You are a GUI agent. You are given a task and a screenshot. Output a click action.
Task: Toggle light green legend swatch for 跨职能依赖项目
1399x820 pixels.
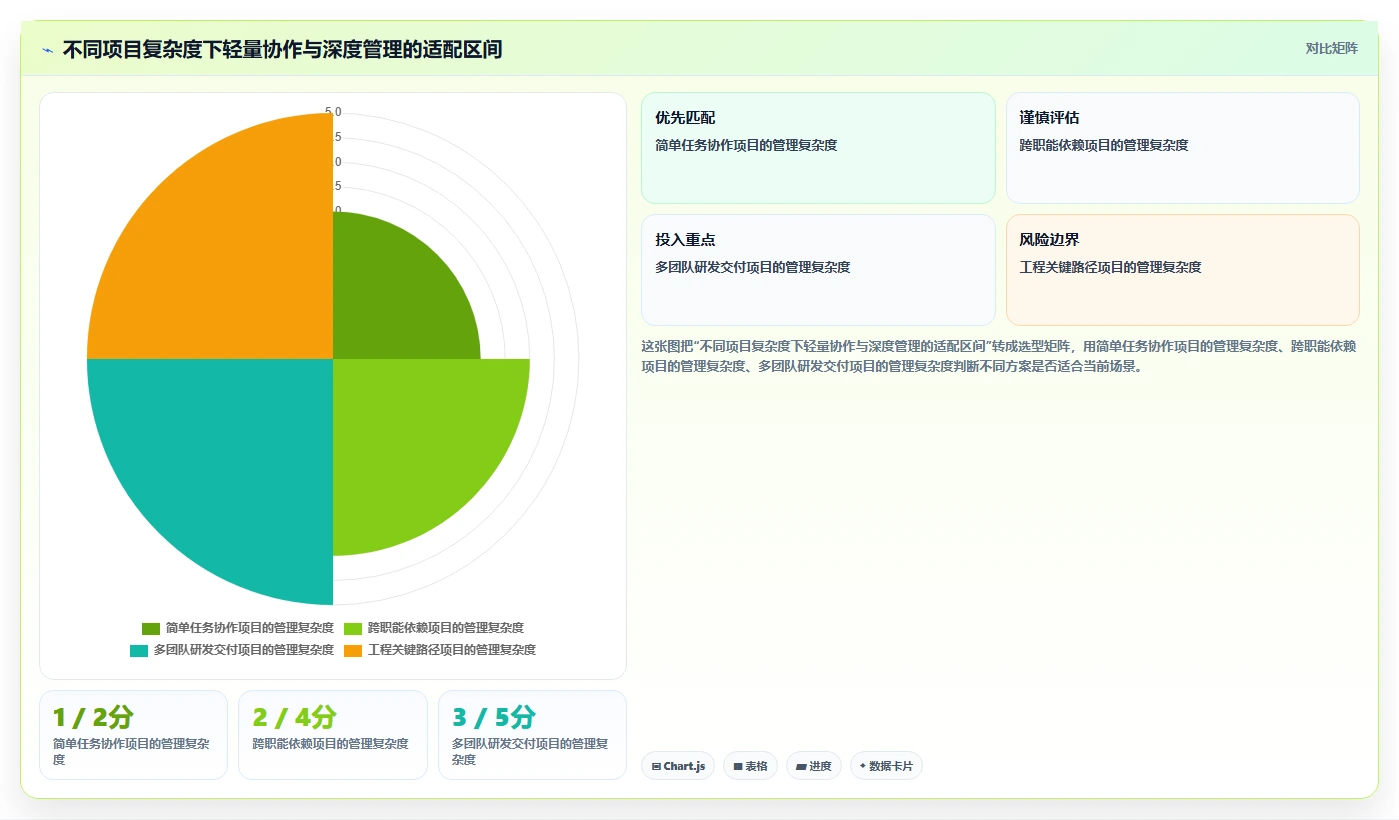coord(353,629)
